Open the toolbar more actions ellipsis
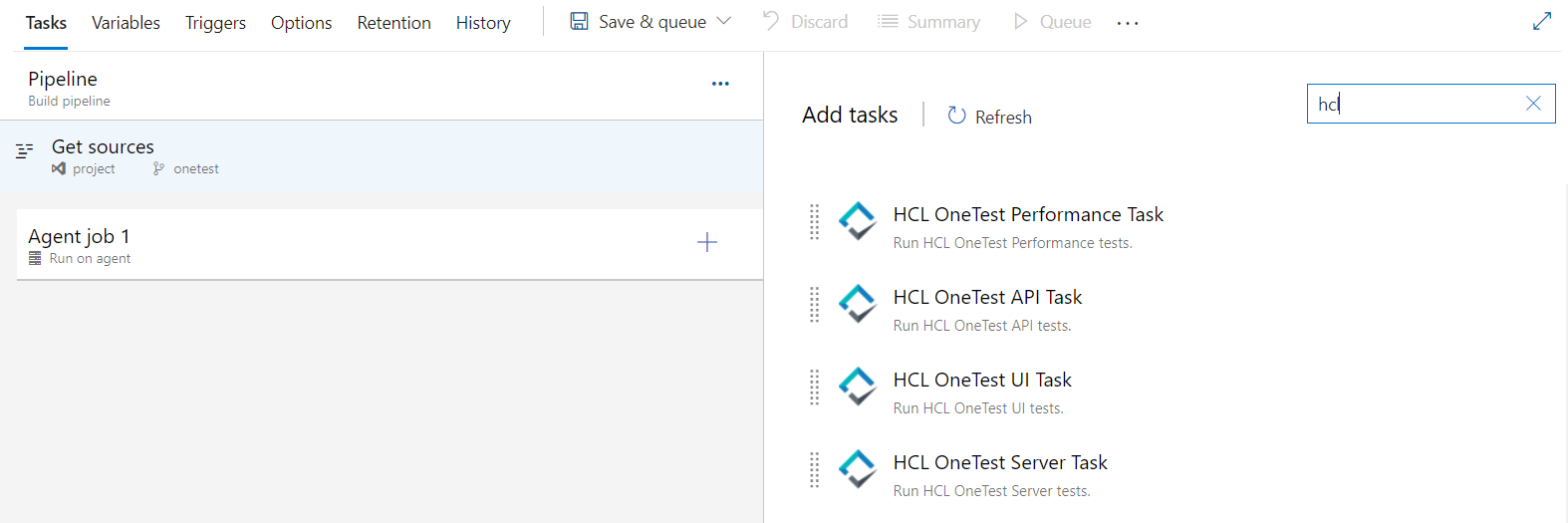The image size is (1568, 523). click(1127, 23)
